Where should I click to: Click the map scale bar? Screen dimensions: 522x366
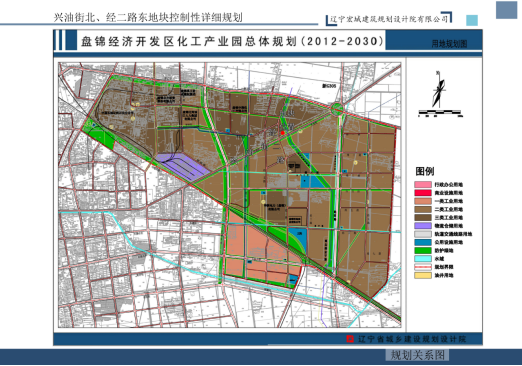(x=440, y=113)
